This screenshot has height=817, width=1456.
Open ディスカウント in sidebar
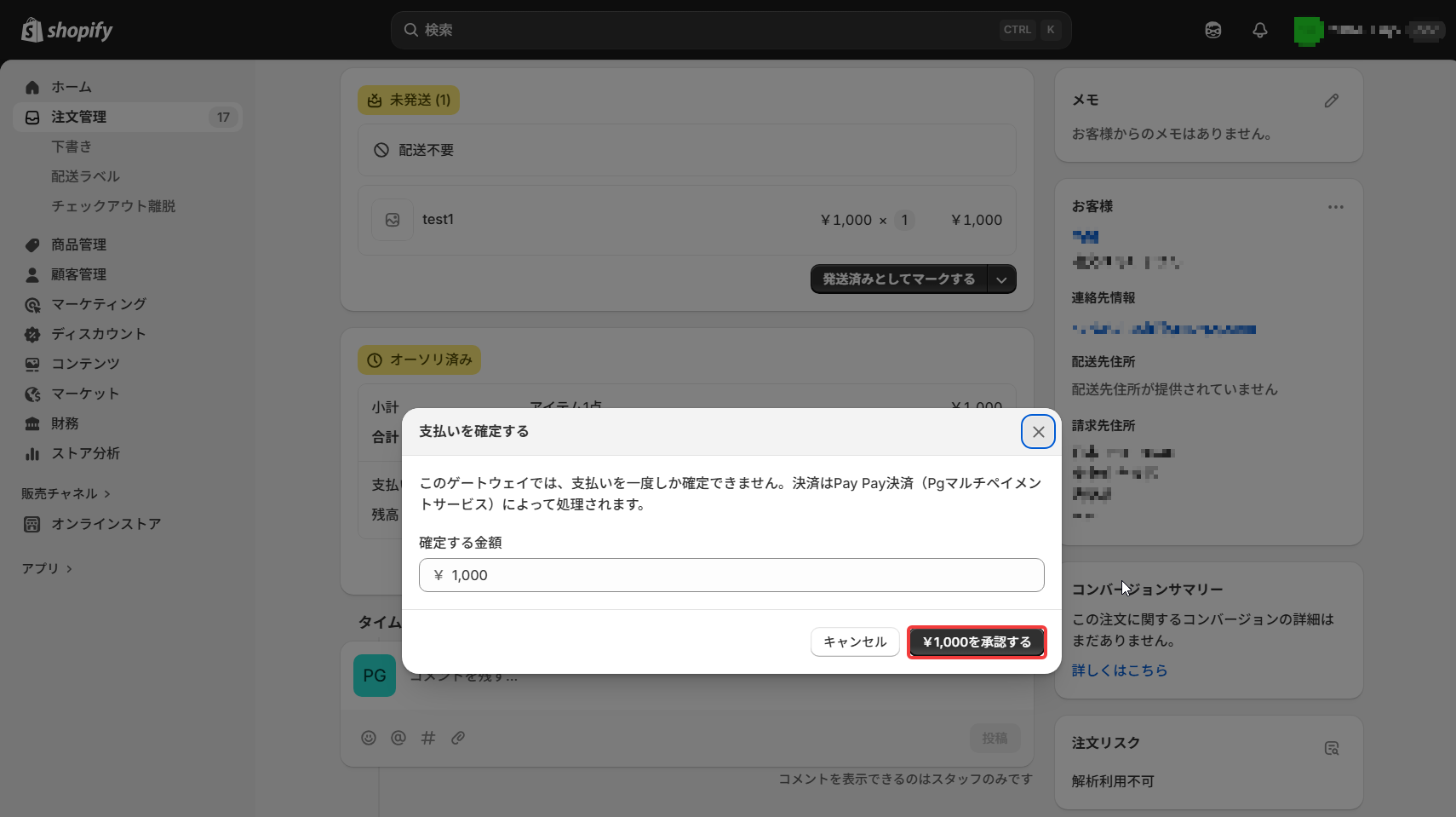pyautogui.click(x=99, y=334)
